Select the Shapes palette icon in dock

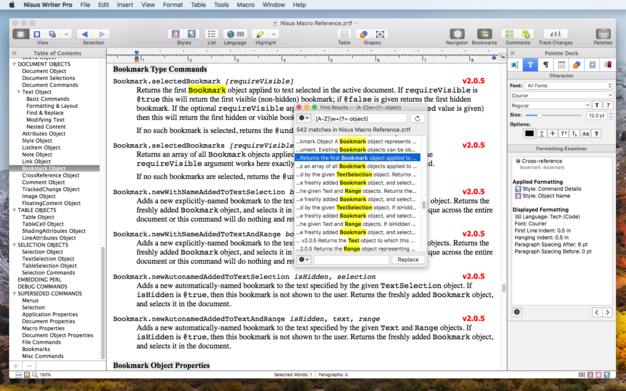click(x=576, y=65)
